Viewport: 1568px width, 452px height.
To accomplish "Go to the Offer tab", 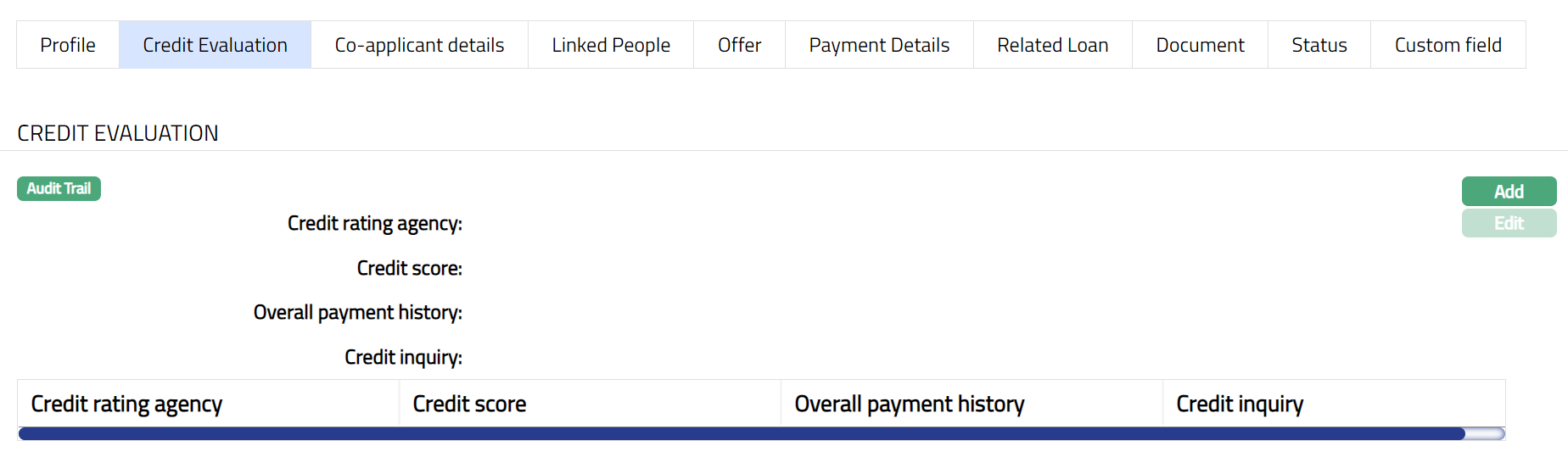I will tap(739, 45).
